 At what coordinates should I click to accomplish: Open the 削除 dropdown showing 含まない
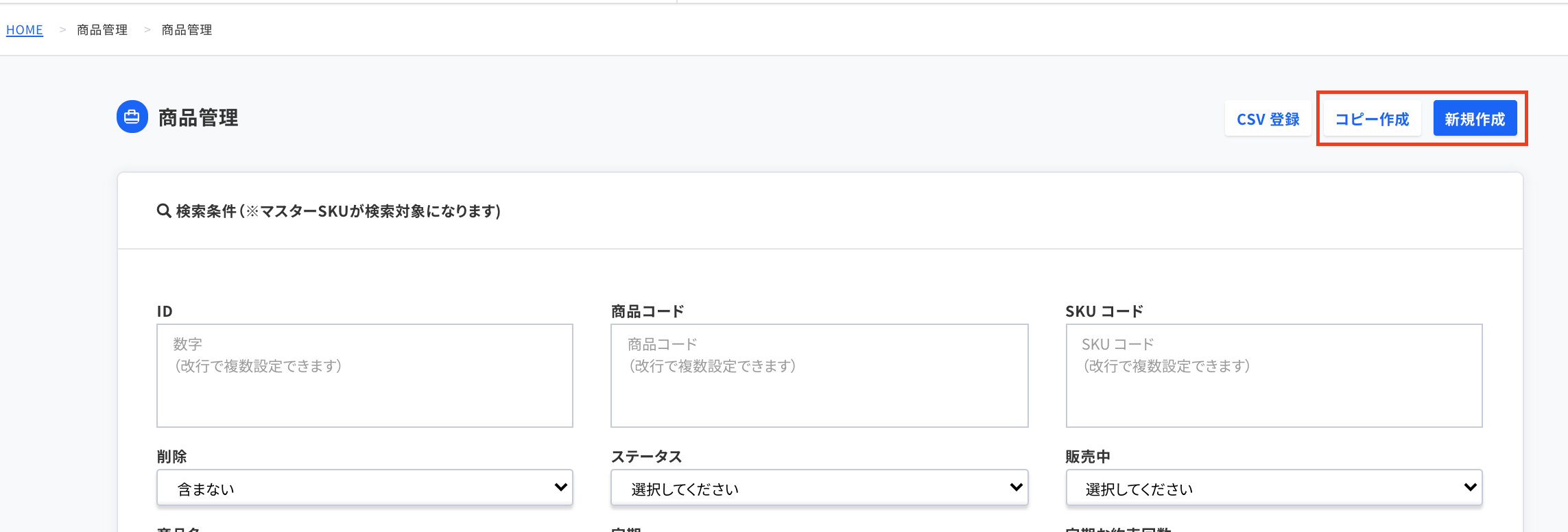tap(364, 488)
